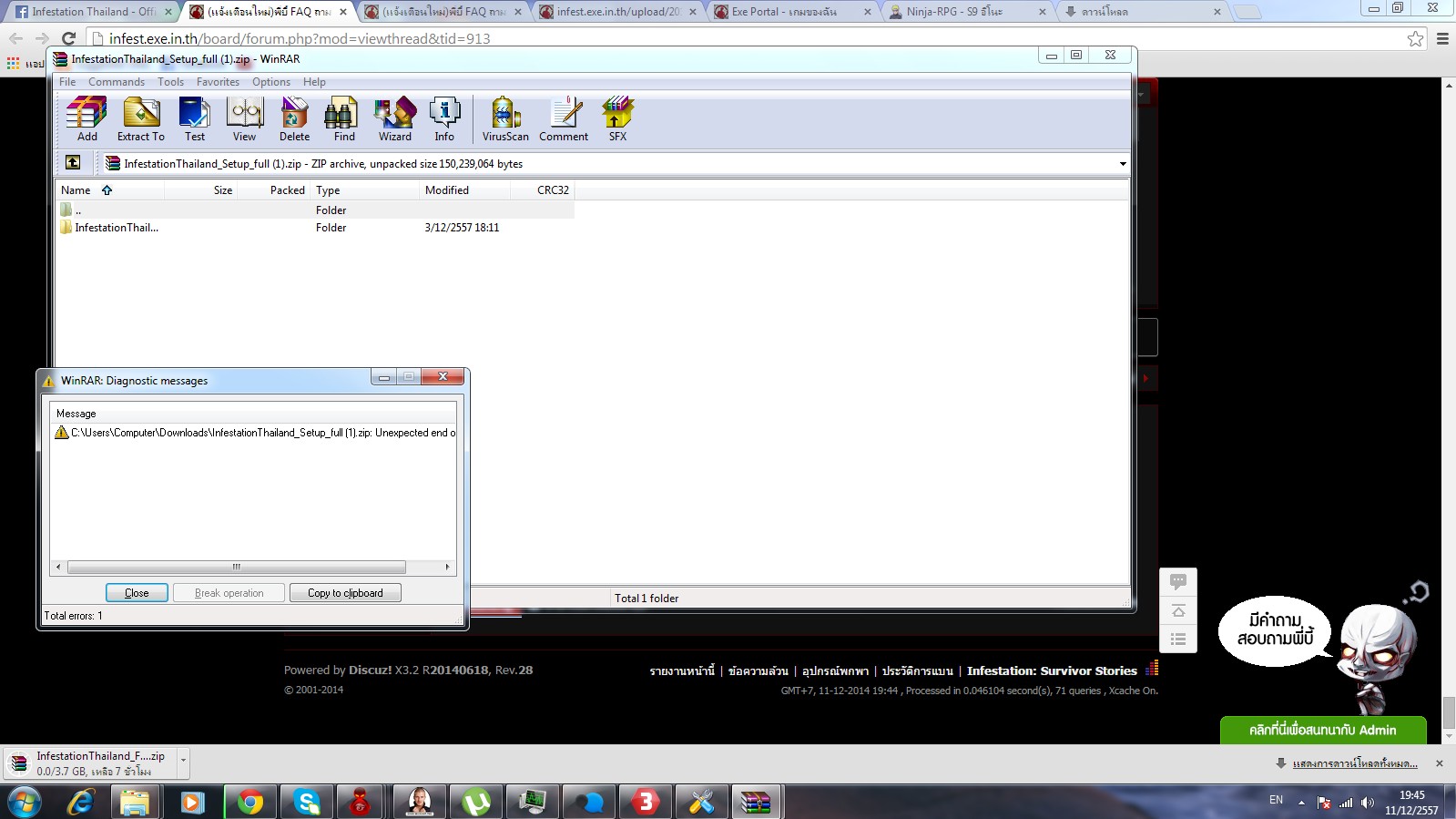Viewport: 1456px width, 819px height.
Task: Go up one folder level icon
Action: (x=73, y=163)
